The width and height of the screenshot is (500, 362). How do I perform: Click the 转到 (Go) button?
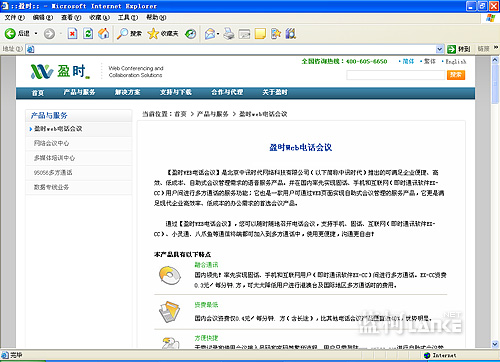point(459,49)
